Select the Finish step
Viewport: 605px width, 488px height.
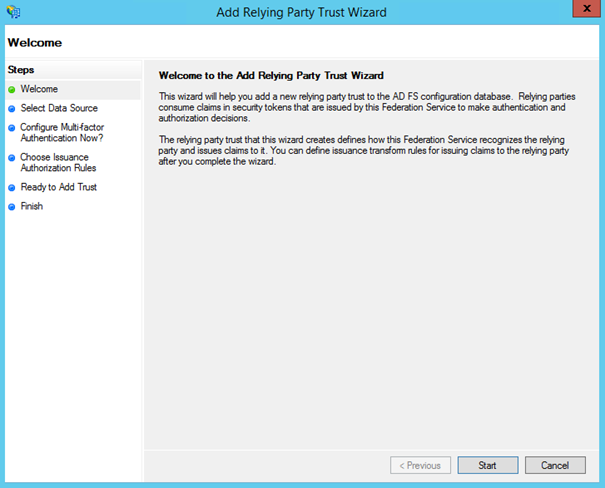tap(32, 206)
